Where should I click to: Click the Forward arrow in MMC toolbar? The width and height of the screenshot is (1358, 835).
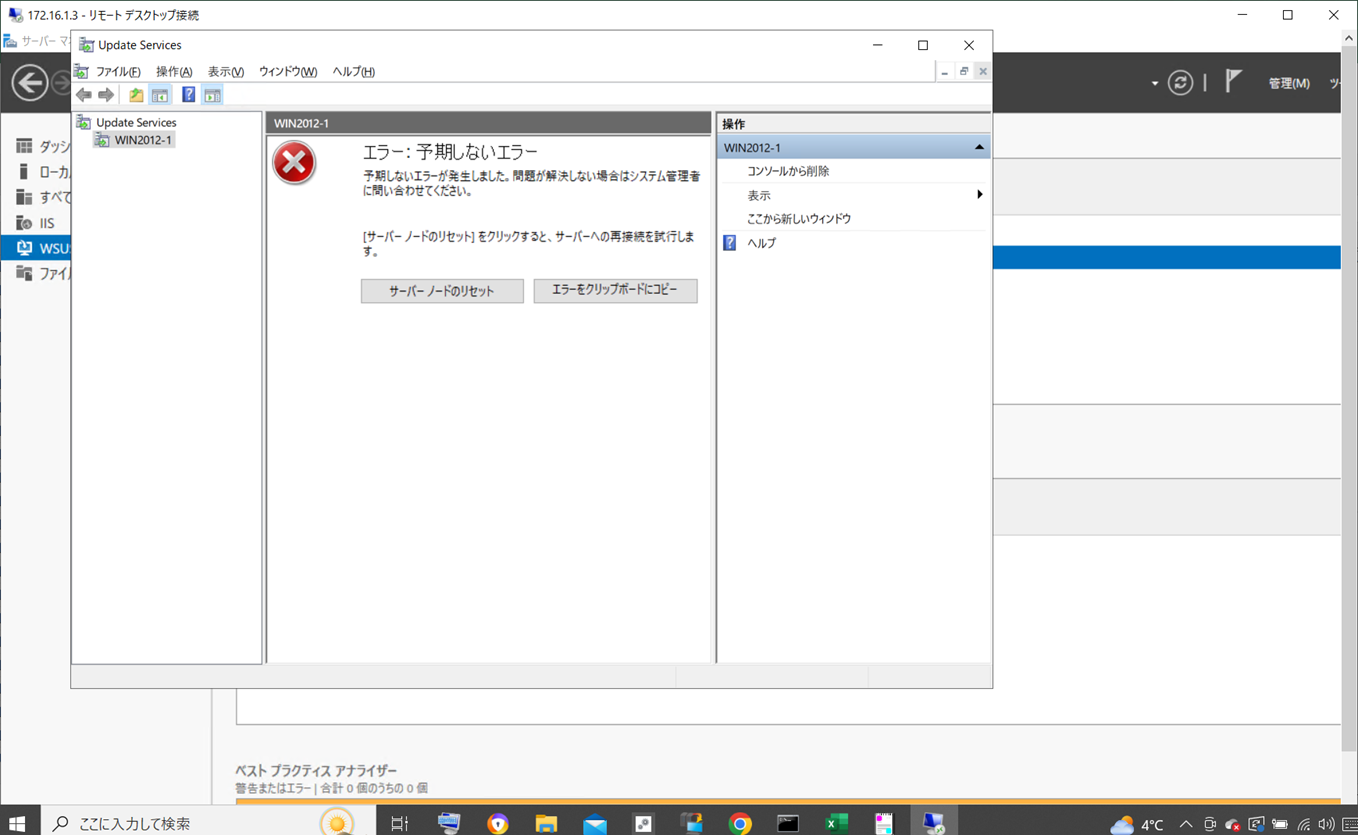106,96
